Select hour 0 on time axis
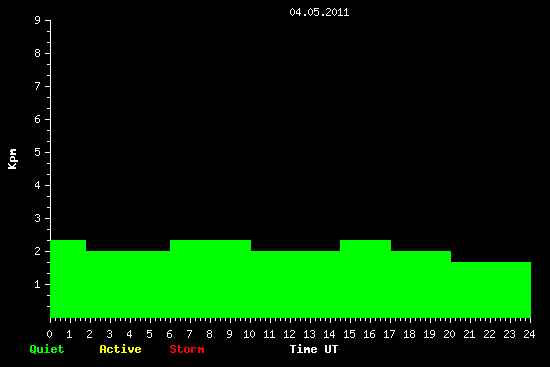Image resolution: width=550 pixels, height=367 pixels. pyautogui.click(x=49, y=334)
